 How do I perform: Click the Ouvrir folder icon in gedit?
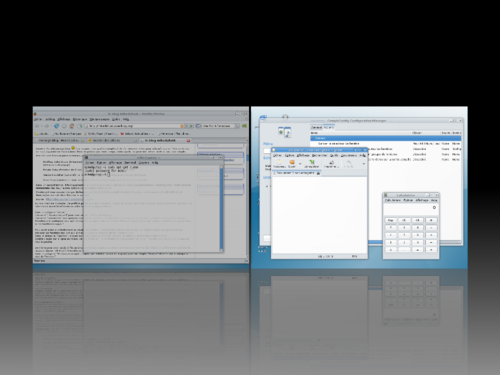coord(292,162)
